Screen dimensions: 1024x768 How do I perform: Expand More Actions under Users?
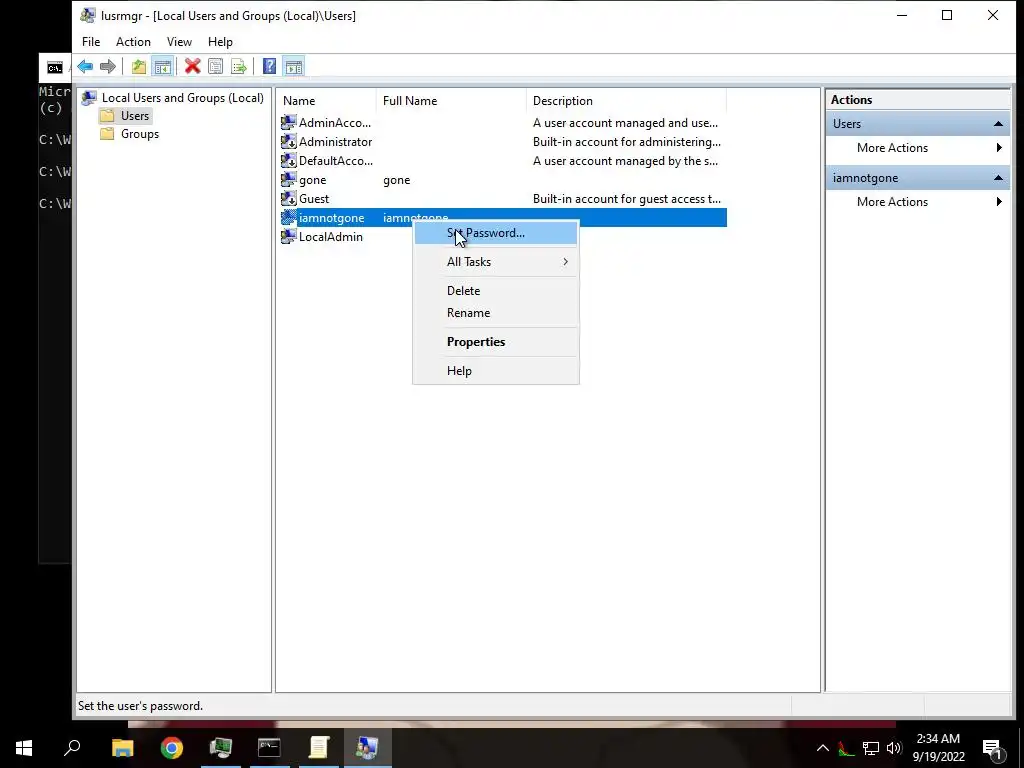tap(918, 148)
